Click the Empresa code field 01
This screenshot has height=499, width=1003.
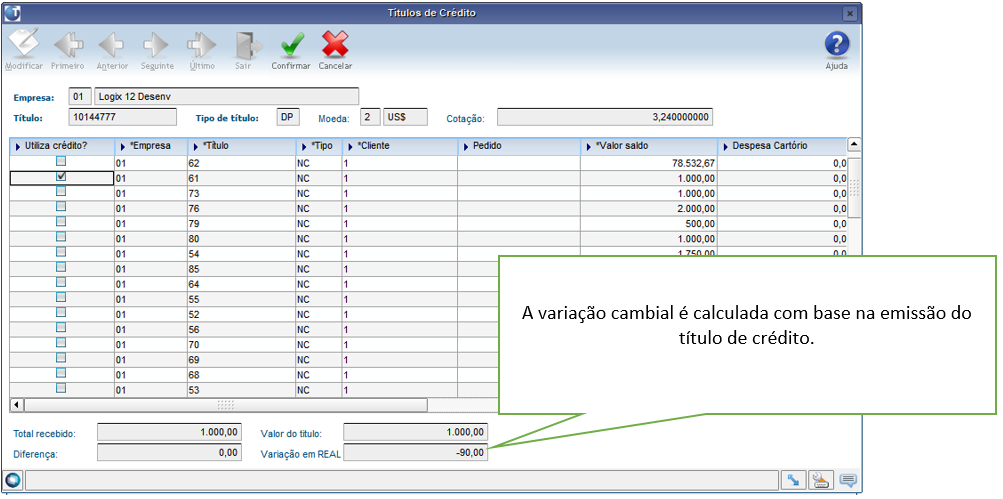pyautogui.click(x=80, y=97)
